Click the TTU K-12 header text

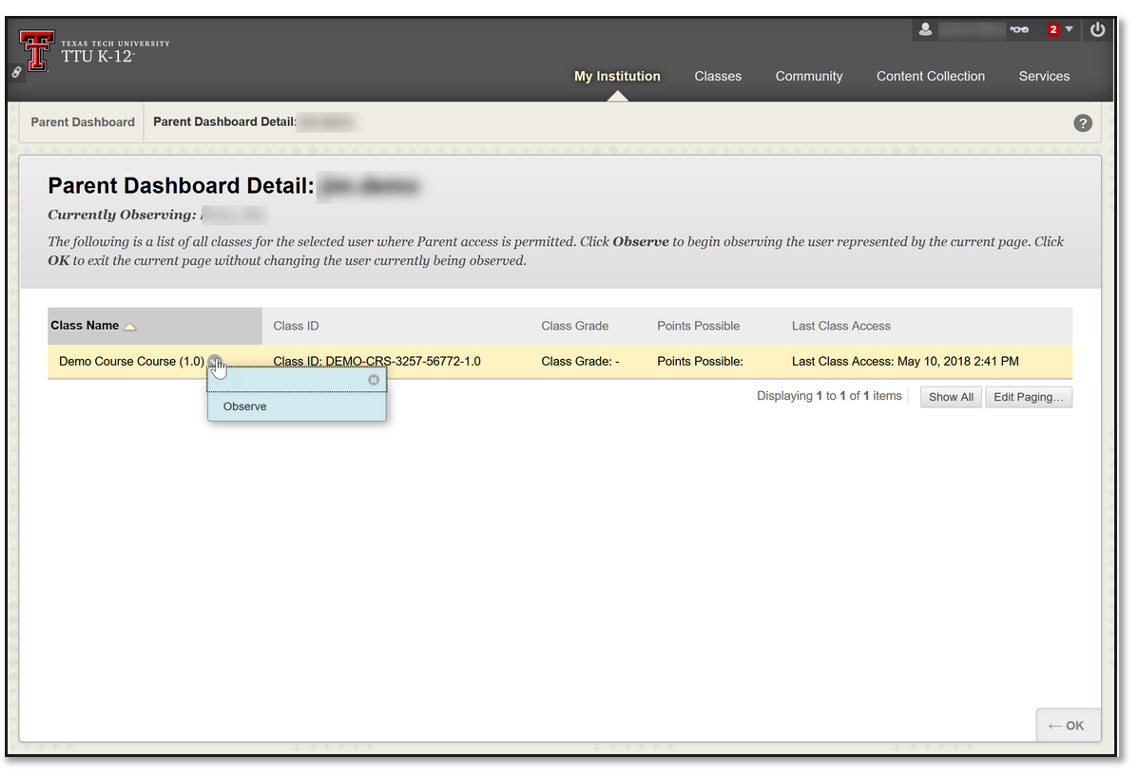pyautogui.click(x=98, y=56)
